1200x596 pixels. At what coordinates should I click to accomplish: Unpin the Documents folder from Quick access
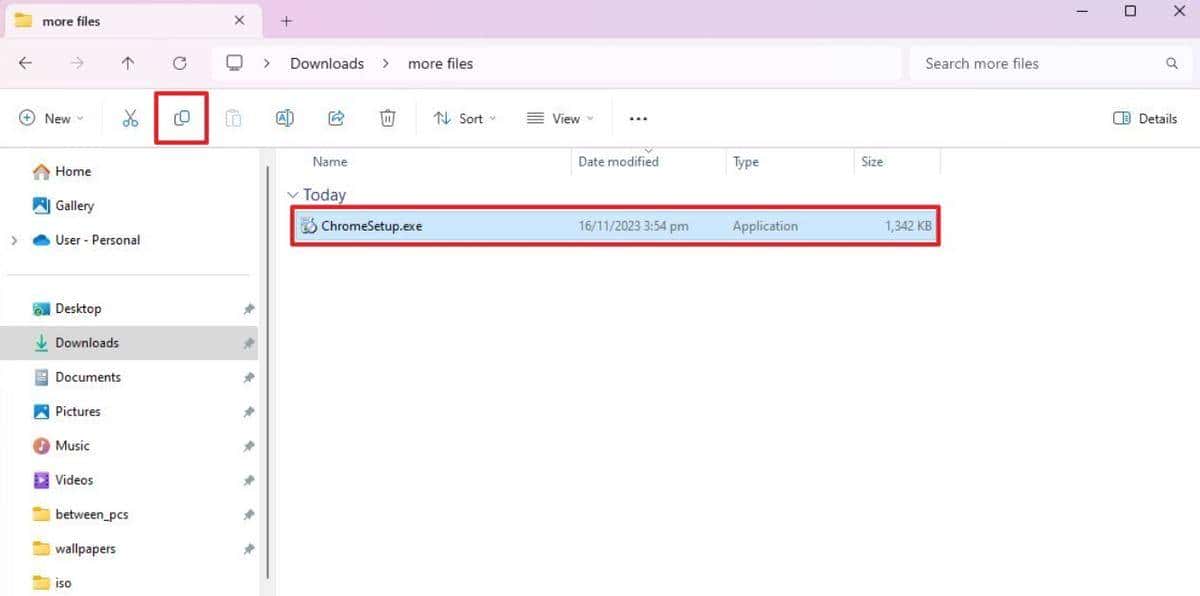coord(249,377)
